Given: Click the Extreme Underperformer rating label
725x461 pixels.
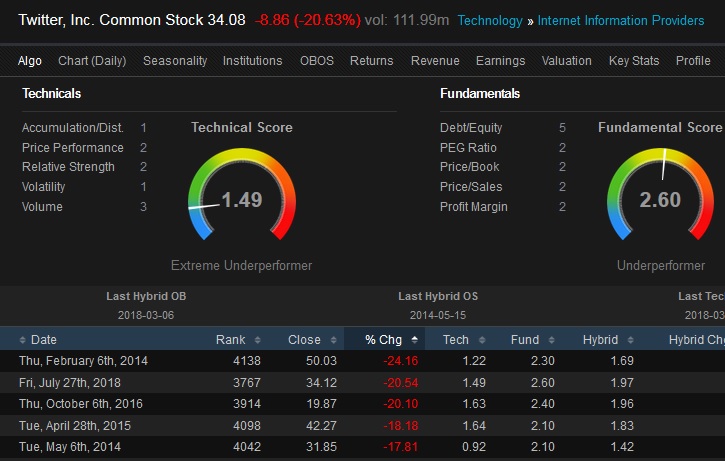Looking at the screenshot, I should [x=241, y=265].
